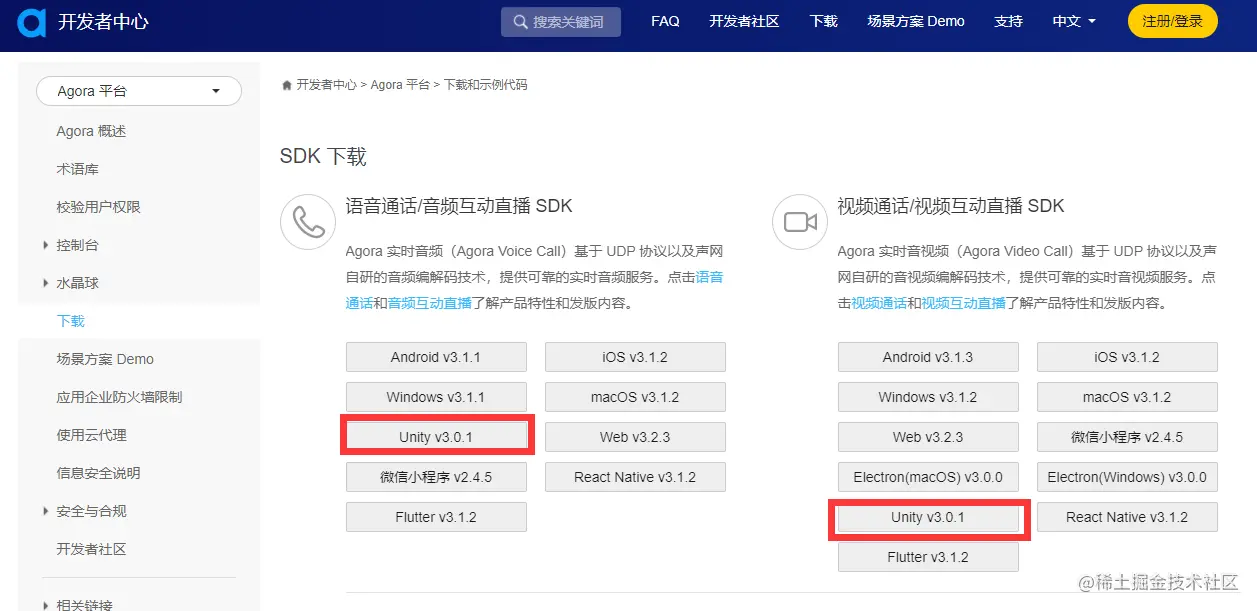This screenshot has width=1257, height=611.
Task: Open 下载 in the top navigation
Action: coord(823,21)
